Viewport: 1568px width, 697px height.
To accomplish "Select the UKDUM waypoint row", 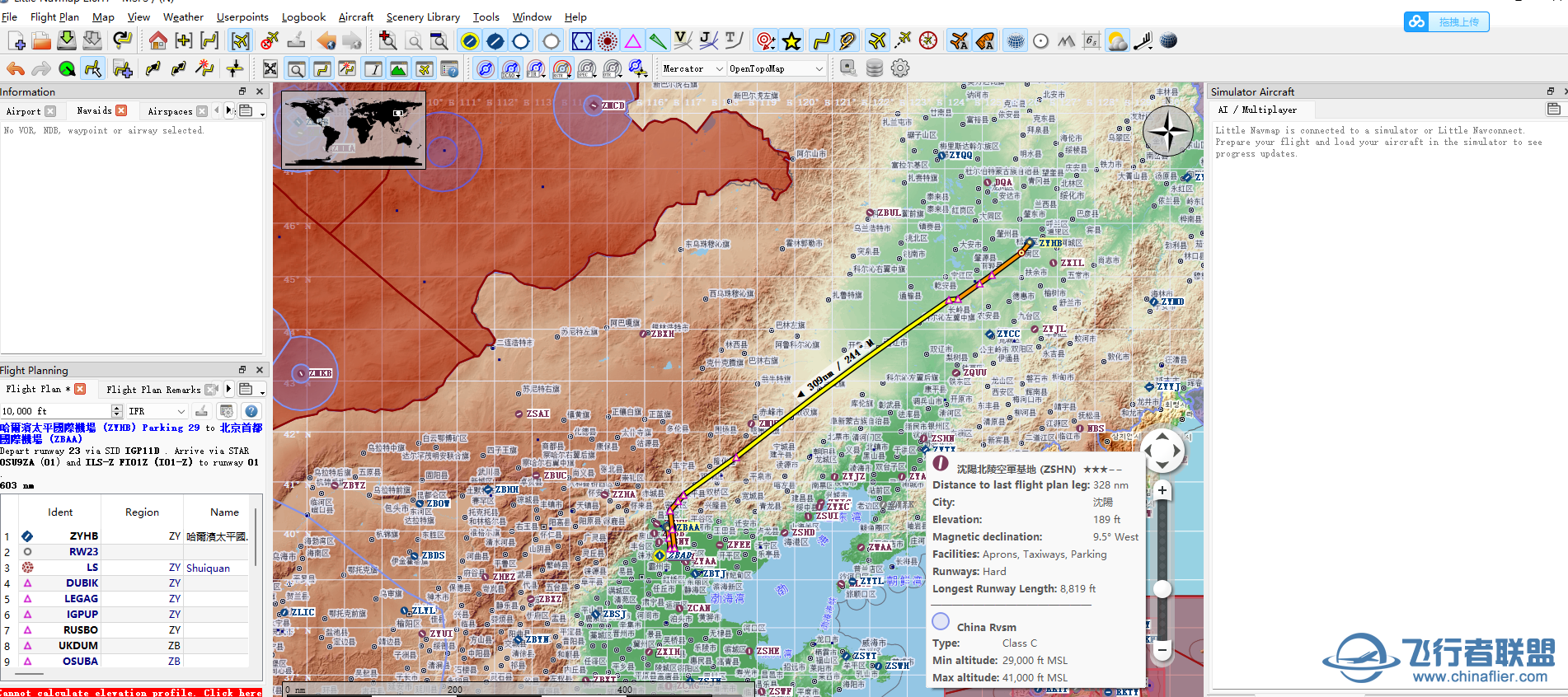I will tap(124, 645).
